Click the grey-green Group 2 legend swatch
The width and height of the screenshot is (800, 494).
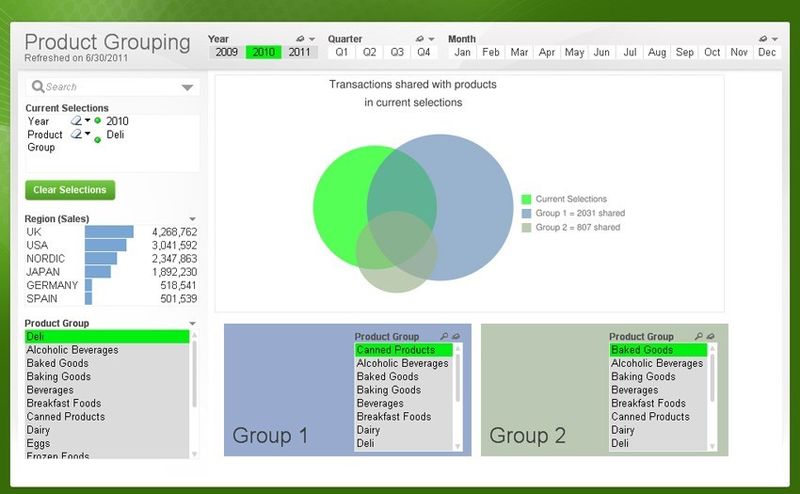coord(527,228)
